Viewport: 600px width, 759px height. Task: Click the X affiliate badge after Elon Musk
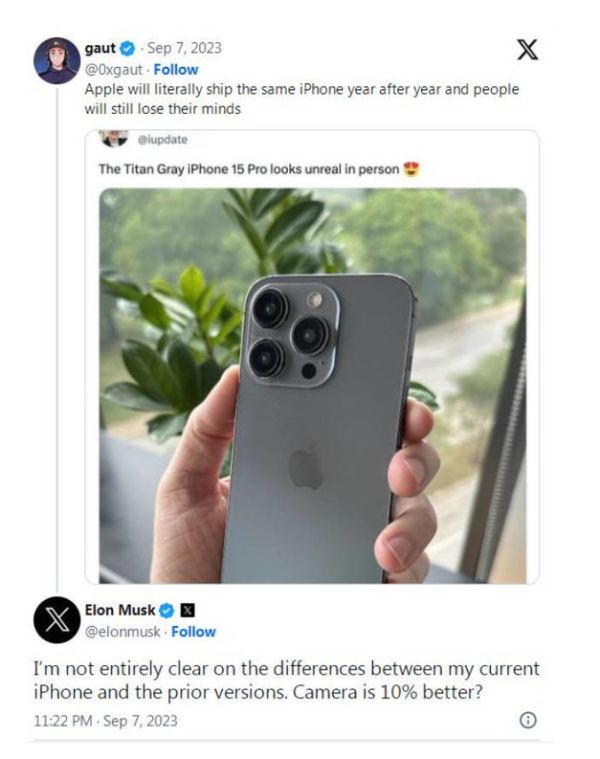188,611
